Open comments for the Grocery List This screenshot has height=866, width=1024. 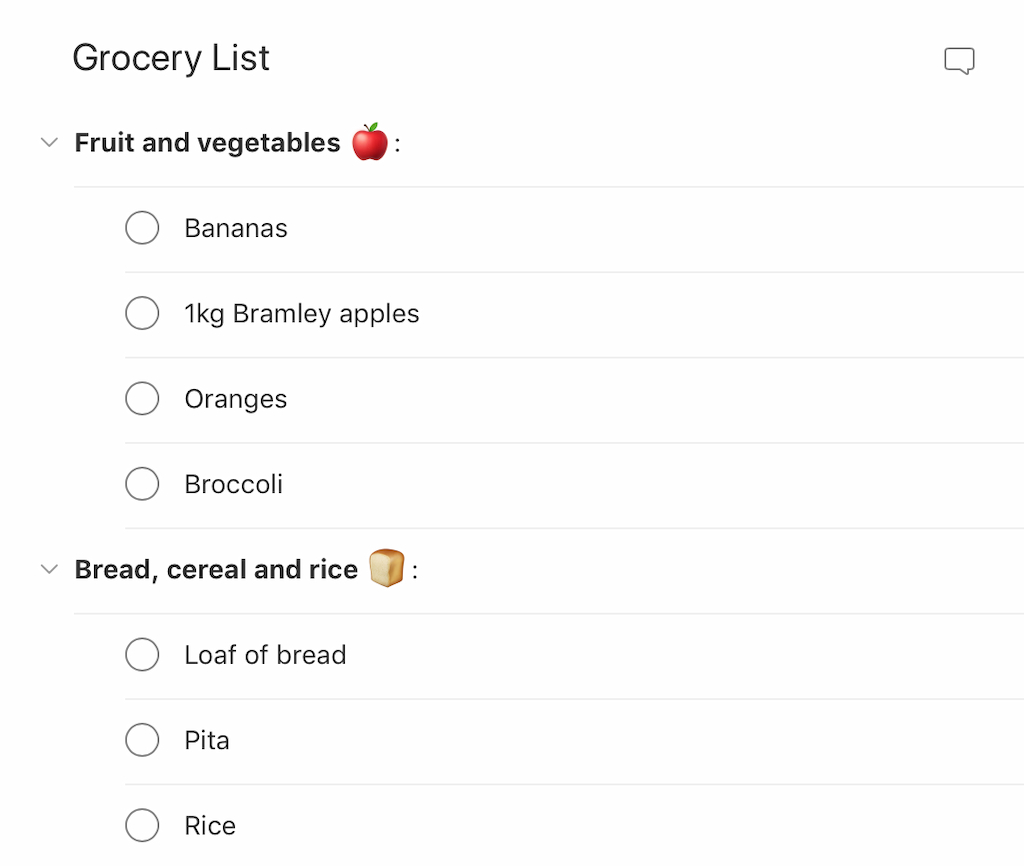pyautogui.click(x=959, y=59)
